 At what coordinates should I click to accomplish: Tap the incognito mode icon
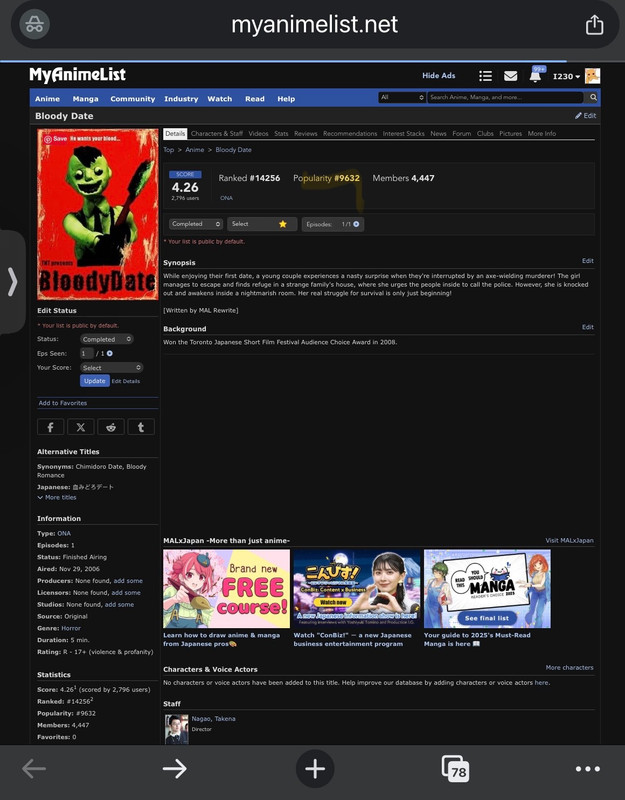coord(35,24)
